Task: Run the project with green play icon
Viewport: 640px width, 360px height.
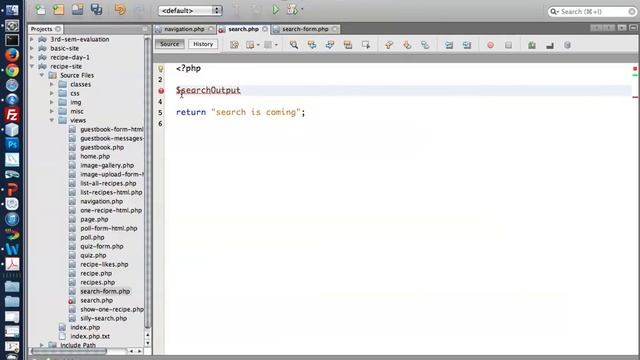Action: click(276, 9)
